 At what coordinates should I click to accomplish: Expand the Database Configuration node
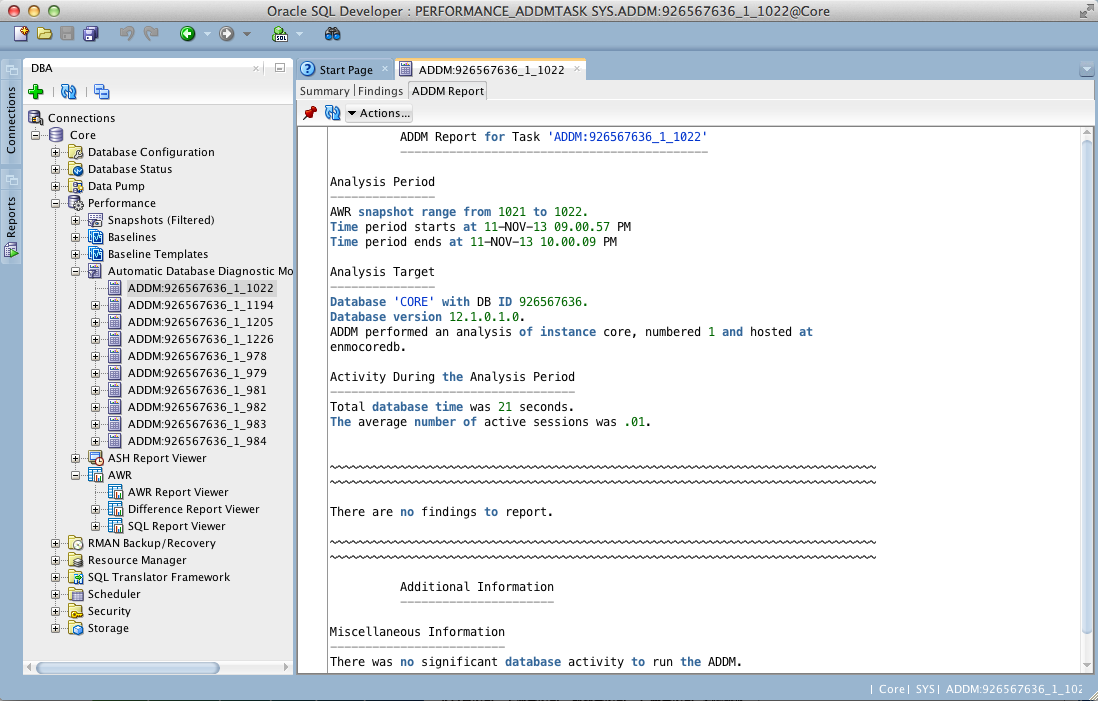pyautogui.click(x=56, y=152)
